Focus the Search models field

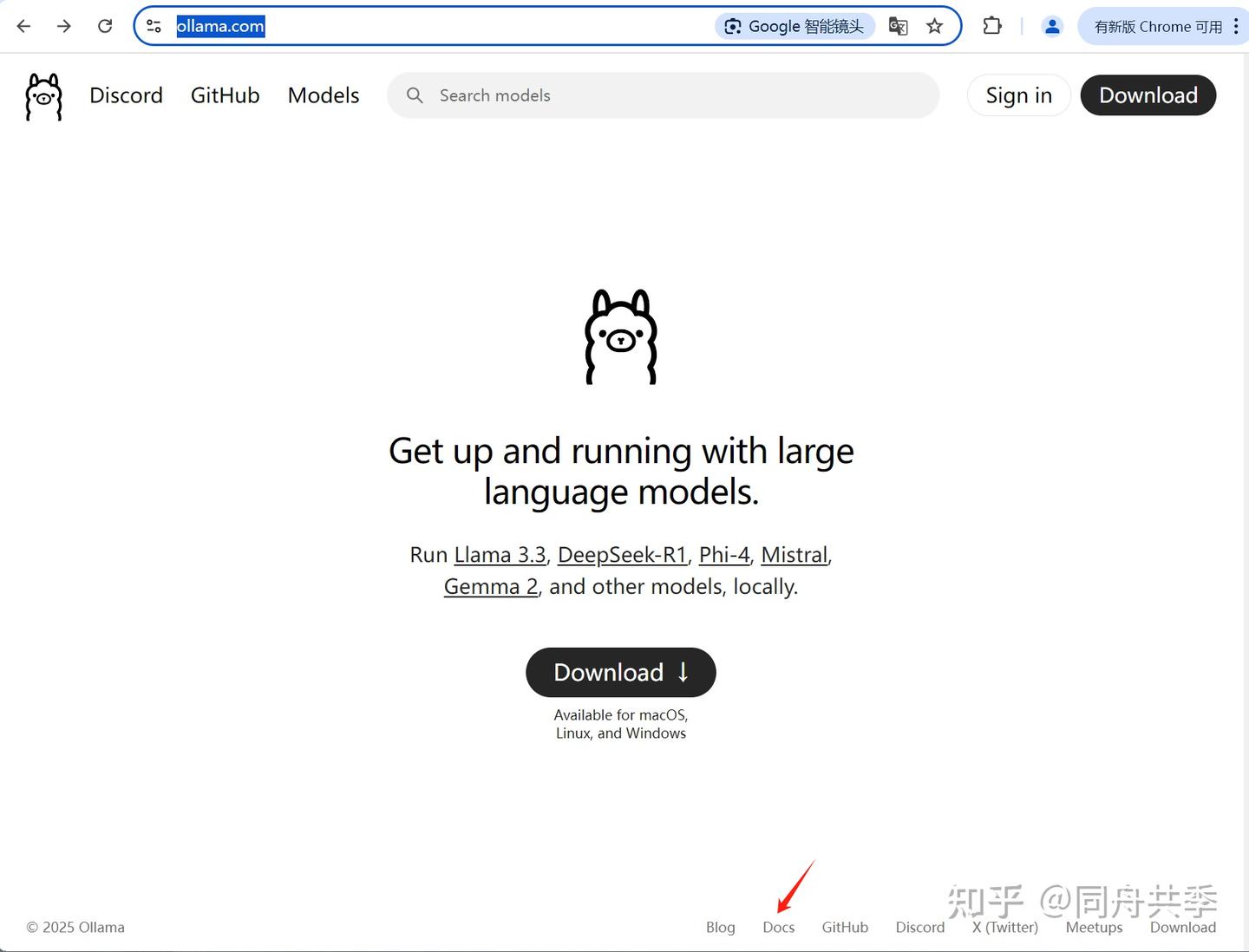tap(664, 95)
